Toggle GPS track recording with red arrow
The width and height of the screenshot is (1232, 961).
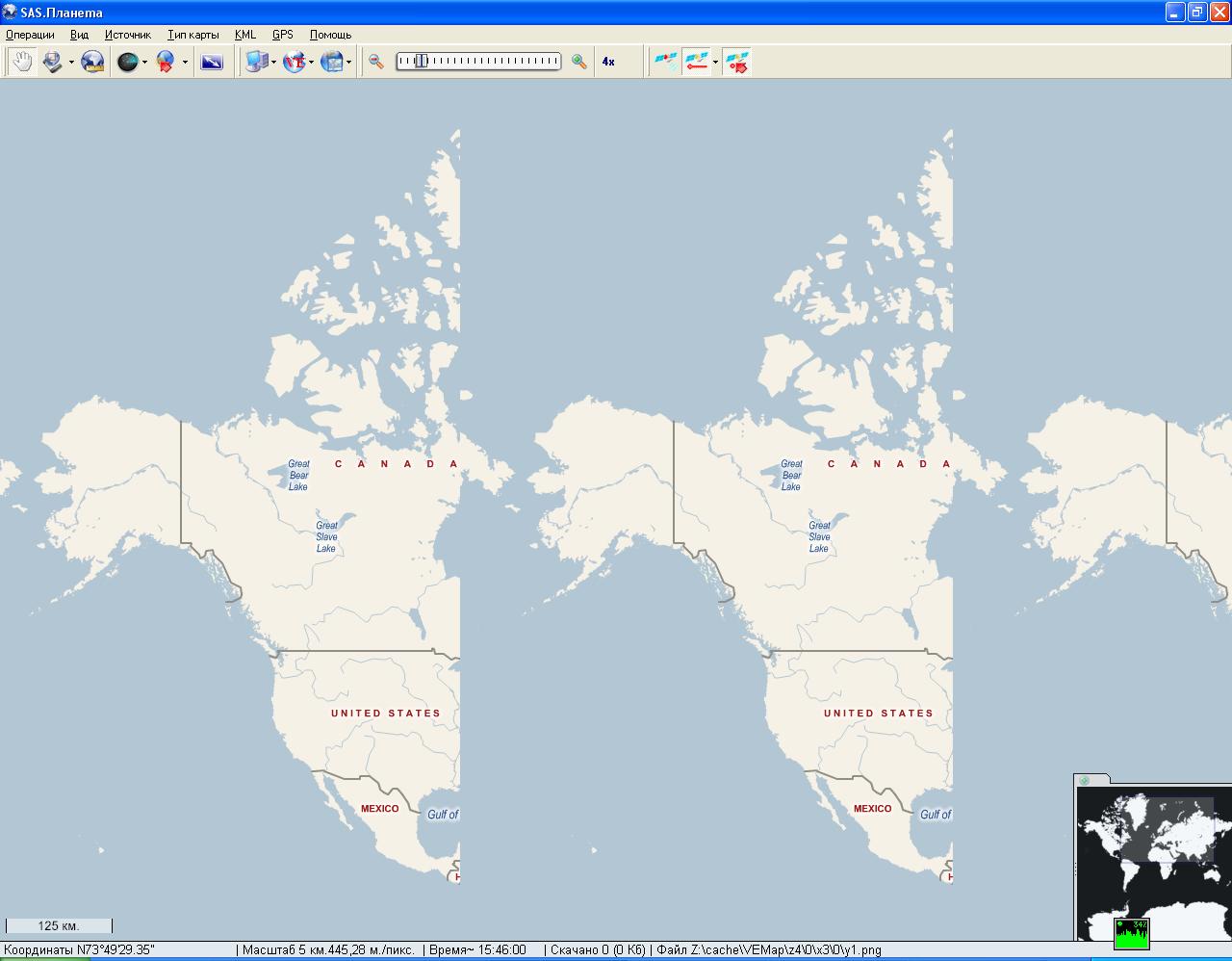pyautogui.click(x=697, y=62)
